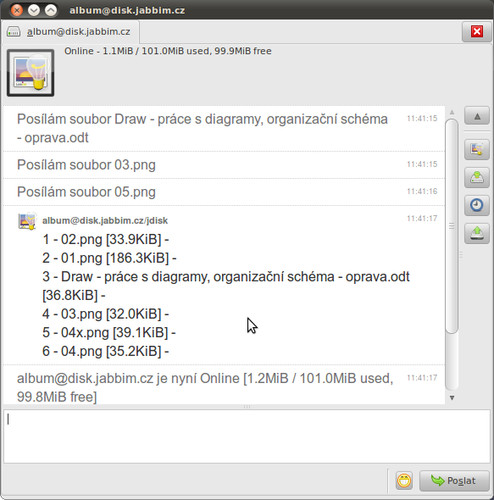Open the emoticon smiley picker

pos(404,480)
